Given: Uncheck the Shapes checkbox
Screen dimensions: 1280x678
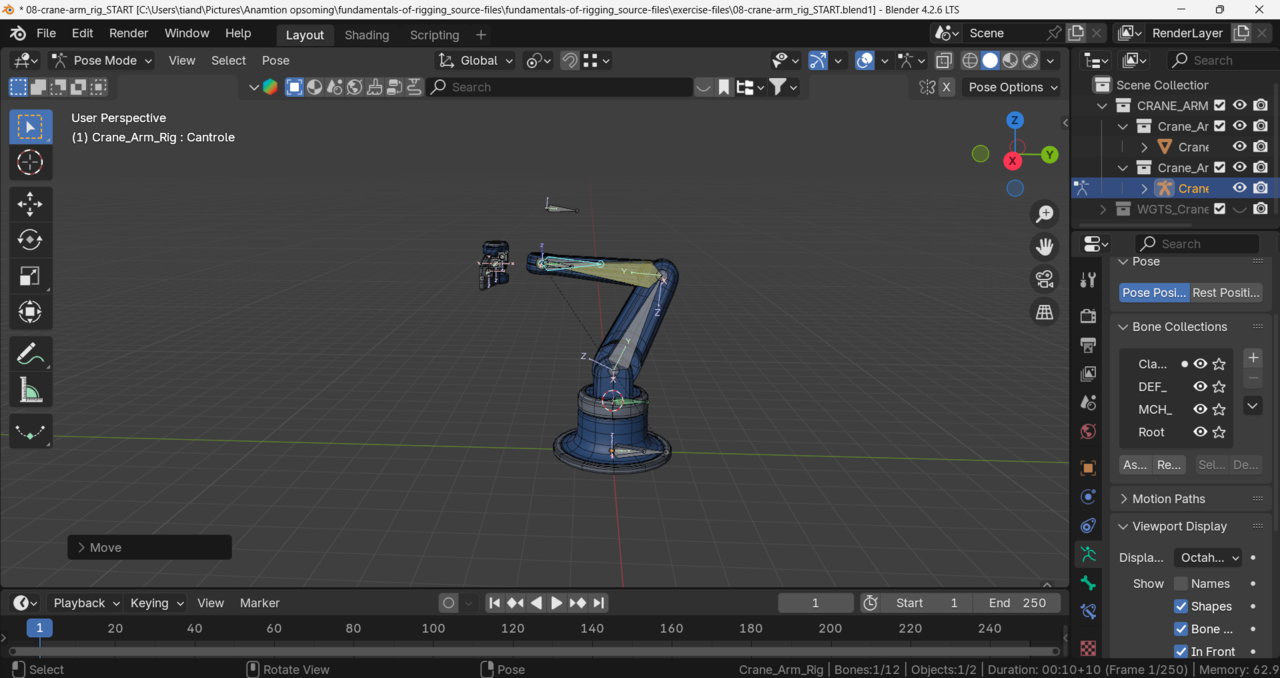Looking at the screenshot, I should tap(1181, 607).
